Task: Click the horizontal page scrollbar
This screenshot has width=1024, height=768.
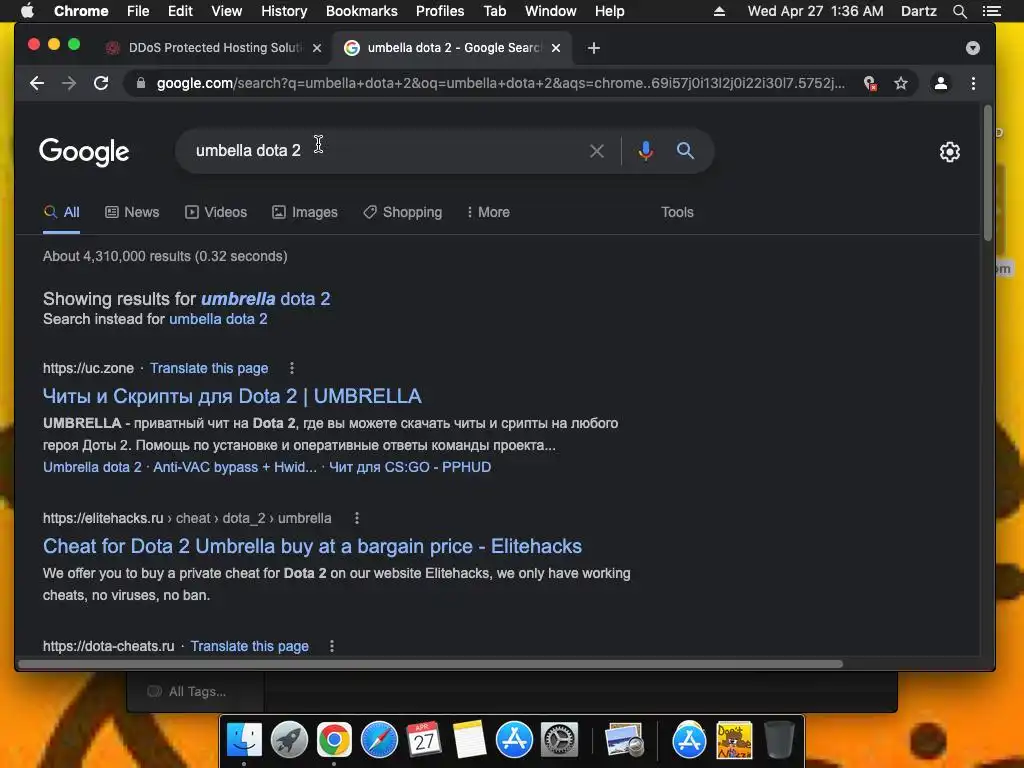Action: 430,664
